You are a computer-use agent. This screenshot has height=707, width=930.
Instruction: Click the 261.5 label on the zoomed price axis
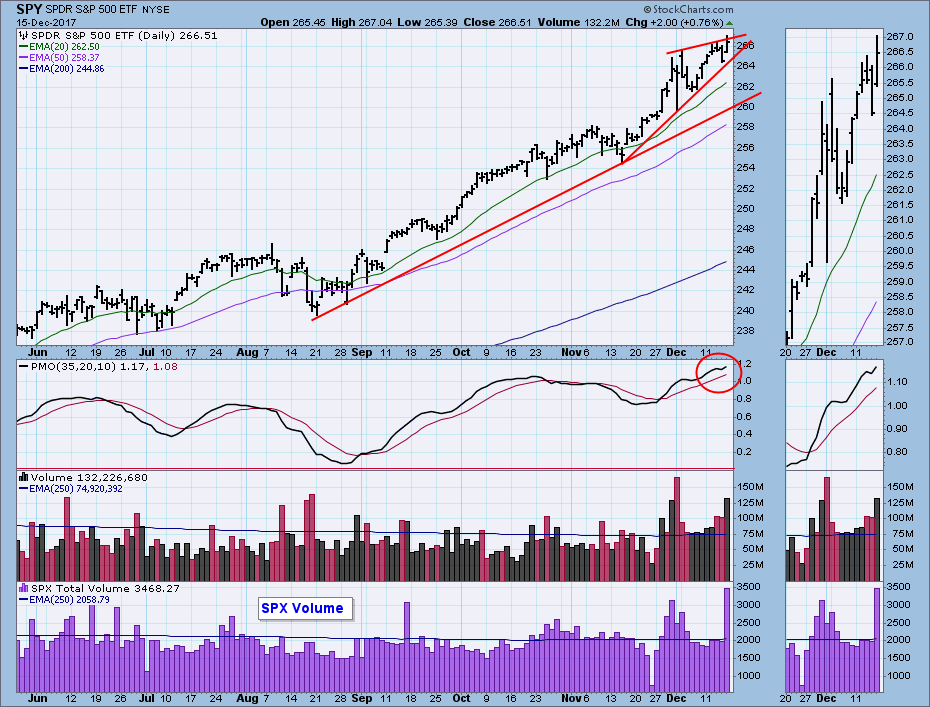pos(900,205)
